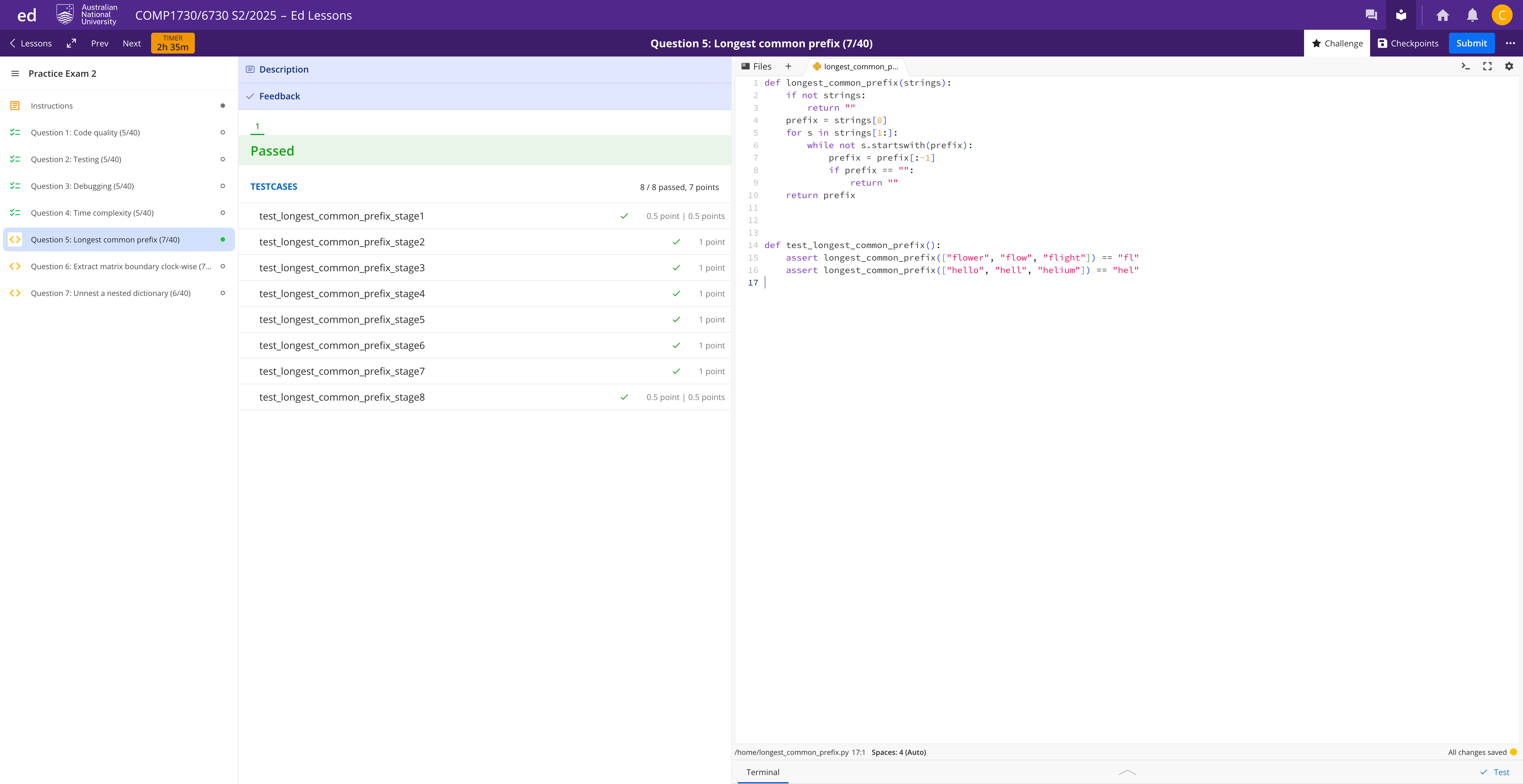
Task: Open Question 4: Time complexity
Action: pyautogui.click(x=118, y=213)
